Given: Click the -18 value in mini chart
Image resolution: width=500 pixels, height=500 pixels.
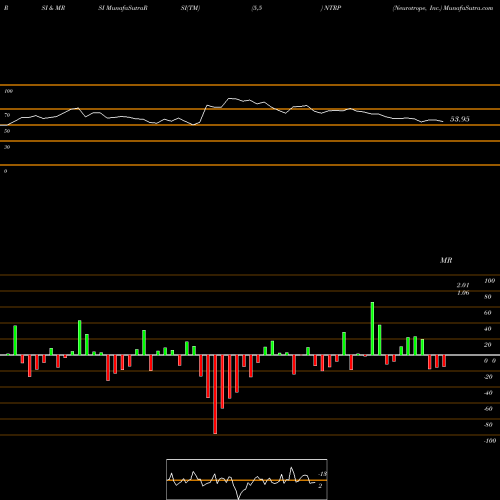Looking at the screenshot, I should click(x=323, y=474).
